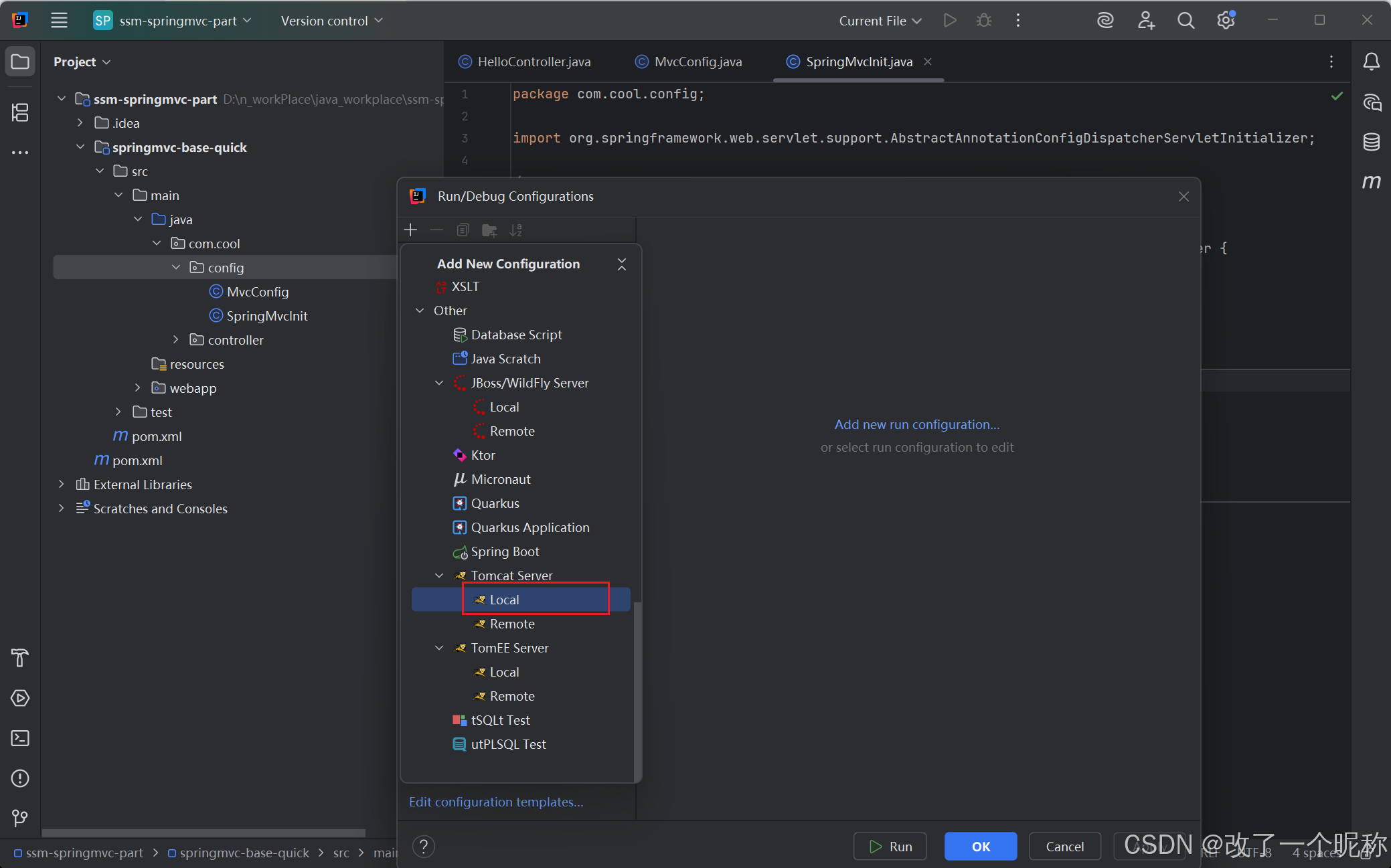Open the Database tool window
This screenshot has height=868, width=1391.
pyautogui.click(x=1371, y=142)
